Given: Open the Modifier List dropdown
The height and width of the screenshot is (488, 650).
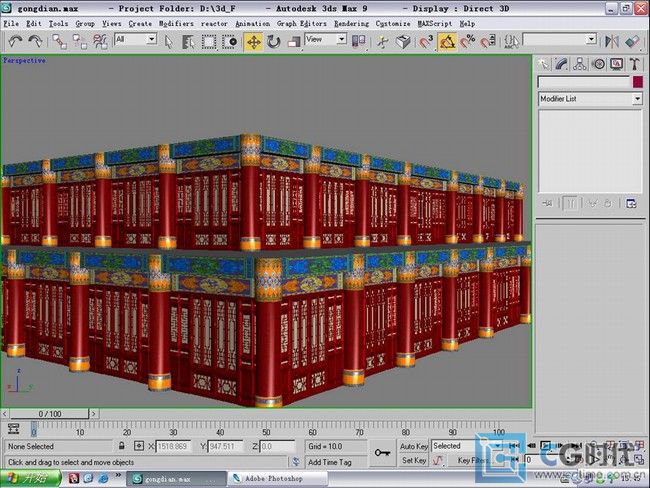Looking at the screenshot, I should click(x=590, y=99).
